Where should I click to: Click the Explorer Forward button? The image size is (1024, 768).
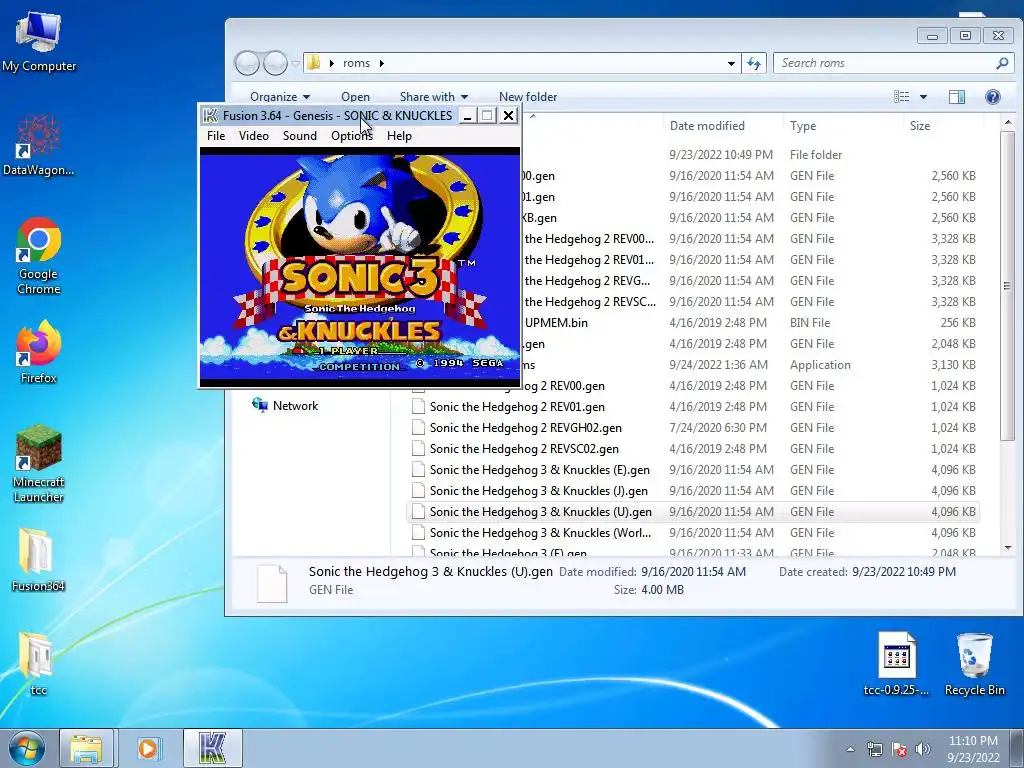coord(275,63)
